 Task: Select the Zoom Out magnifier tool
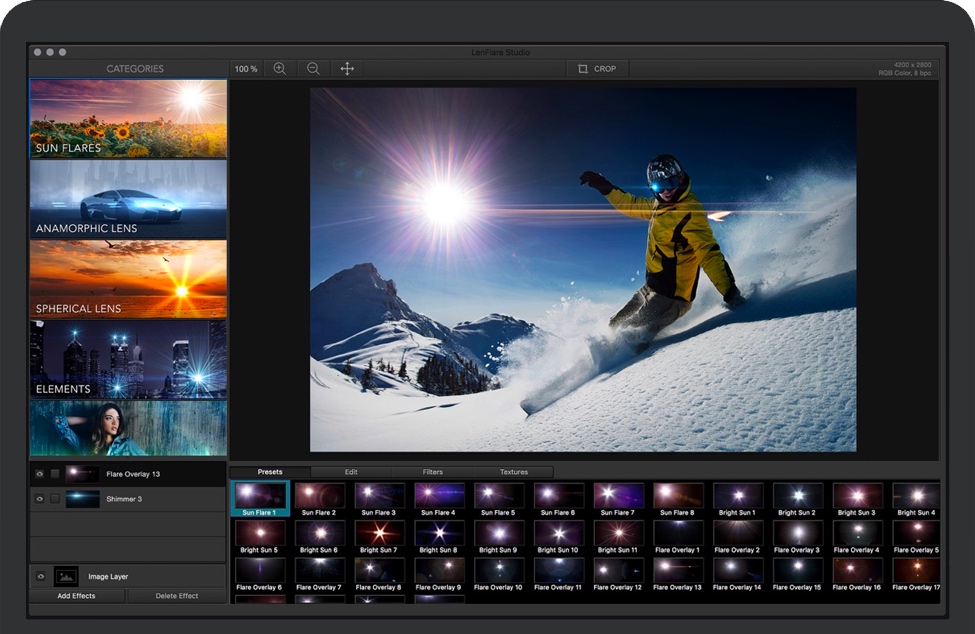(313, 68)
